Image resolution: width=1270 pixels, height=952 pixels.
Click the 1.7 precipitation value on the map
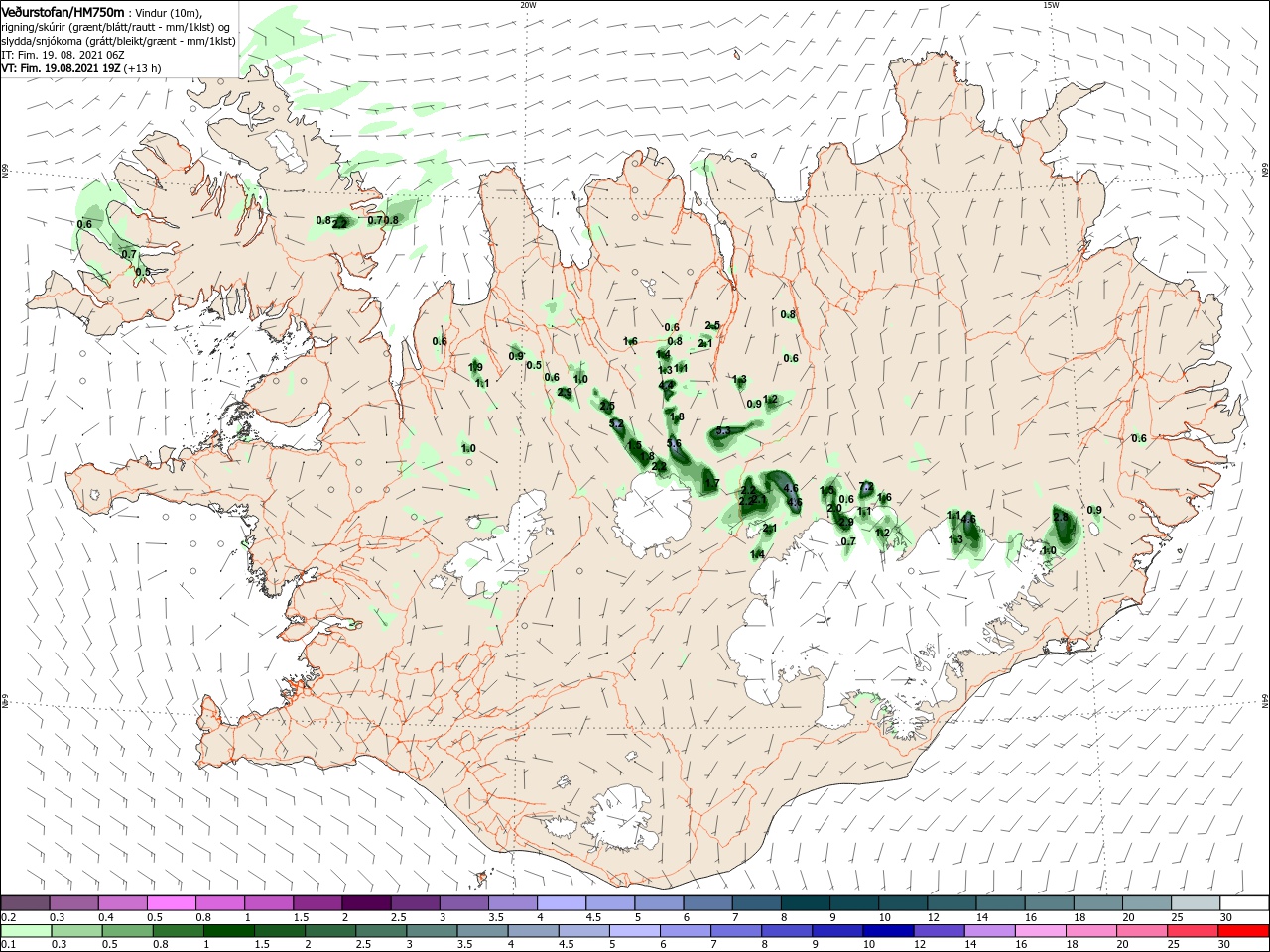click(x=711, y=485)
